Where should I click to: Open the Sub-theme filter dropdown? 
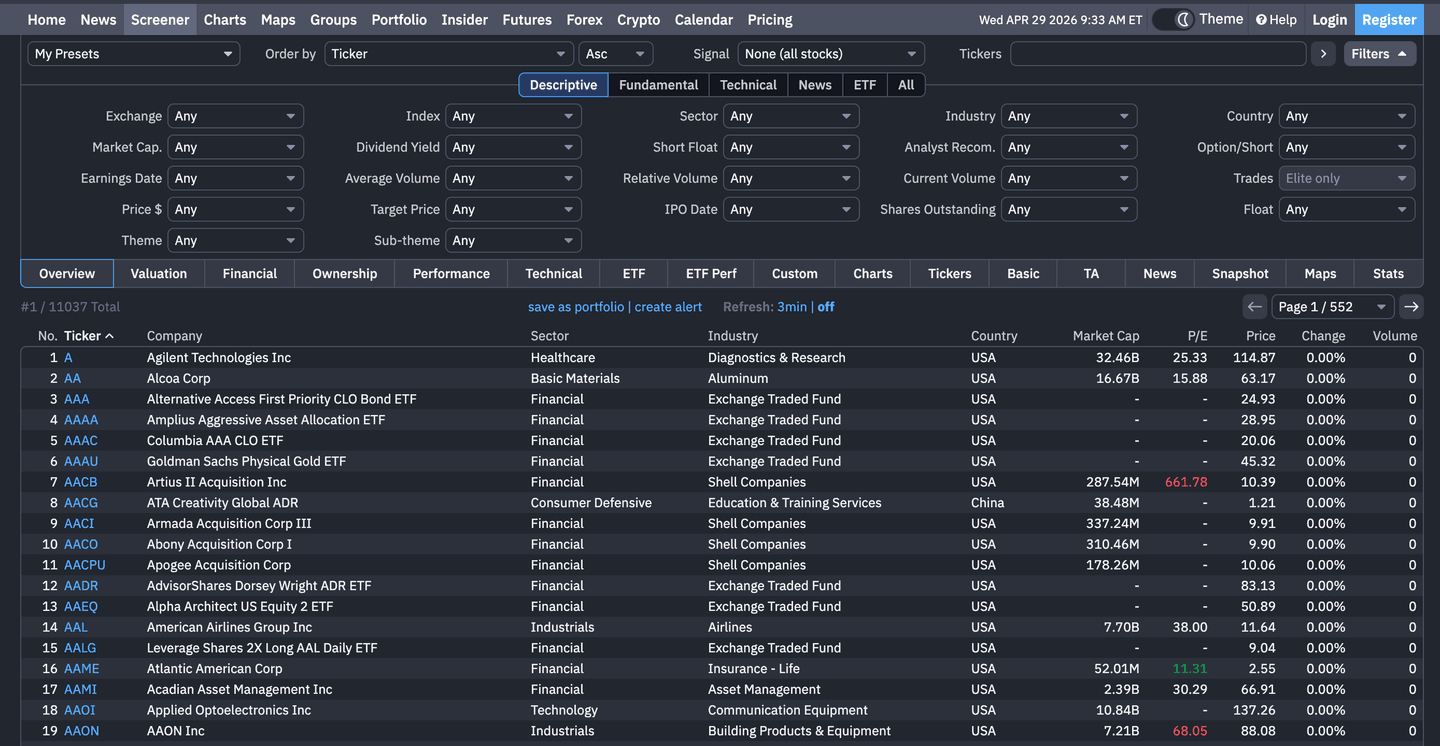click(x=513, y=240)
